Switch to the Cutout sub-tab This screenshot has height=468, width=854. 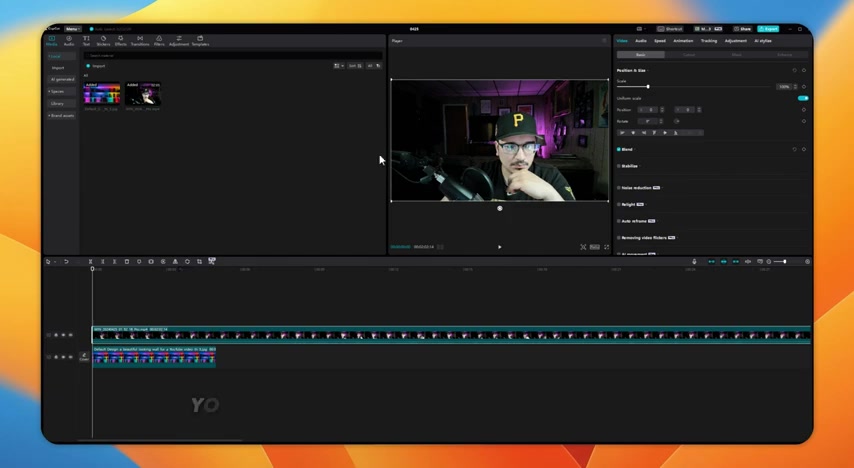pyautogui.click(x=688, y=55)
